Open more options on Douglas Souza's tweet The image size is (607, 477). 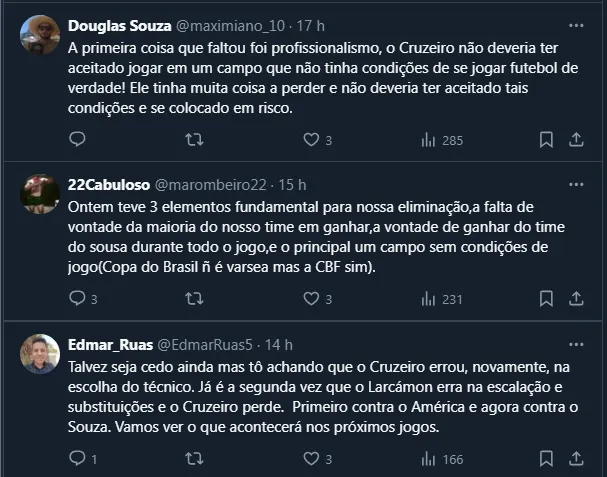(x=576, y=25)
